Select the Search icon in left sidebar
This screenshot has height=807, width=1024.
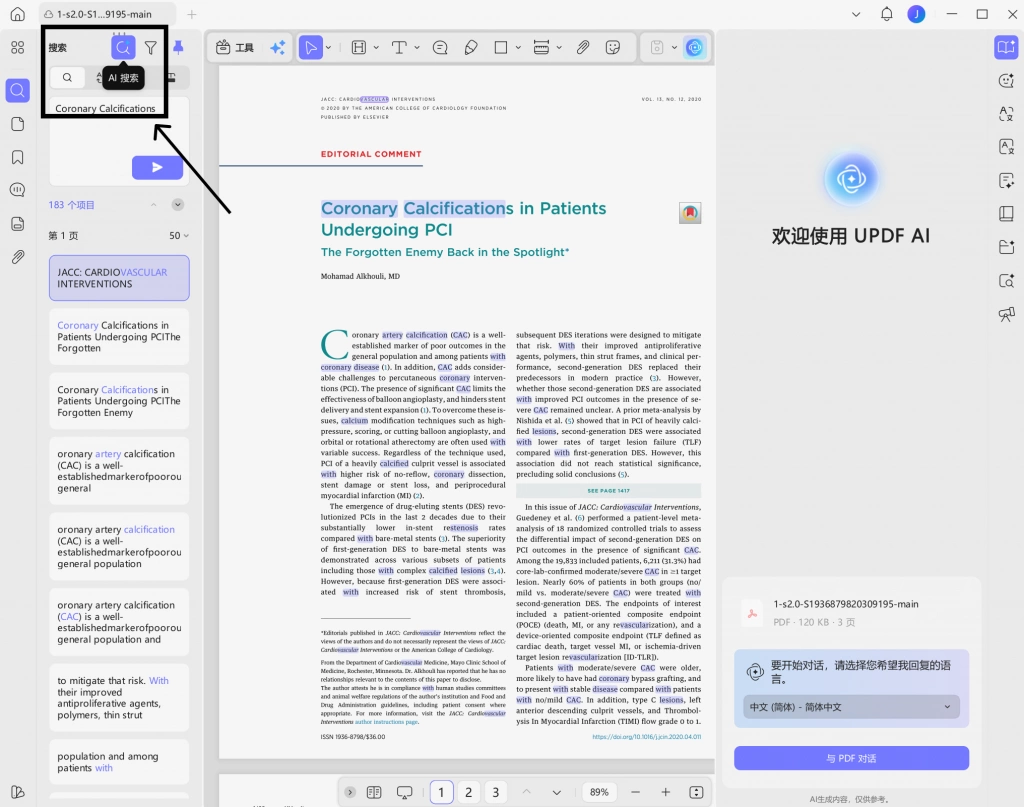(x=18, y=91)
